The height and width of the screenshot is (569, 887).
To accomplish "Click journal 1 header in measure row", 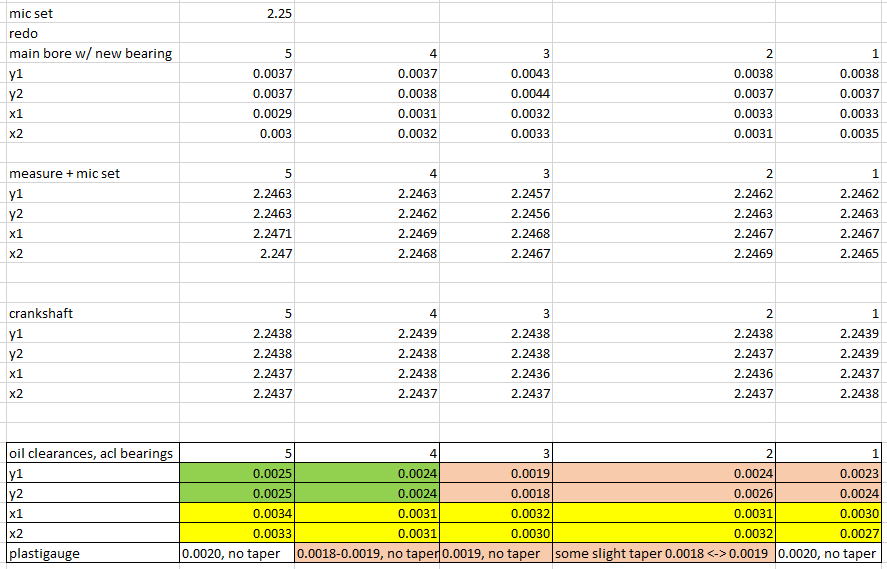I will (828, 173).
